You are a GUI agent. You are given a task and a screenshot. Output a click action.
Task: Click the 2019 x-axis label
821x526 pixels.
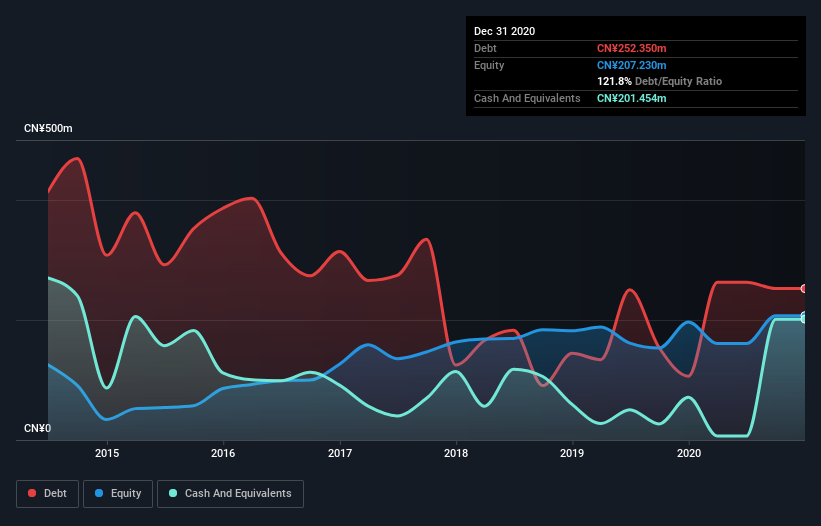[x=572, y=453]
